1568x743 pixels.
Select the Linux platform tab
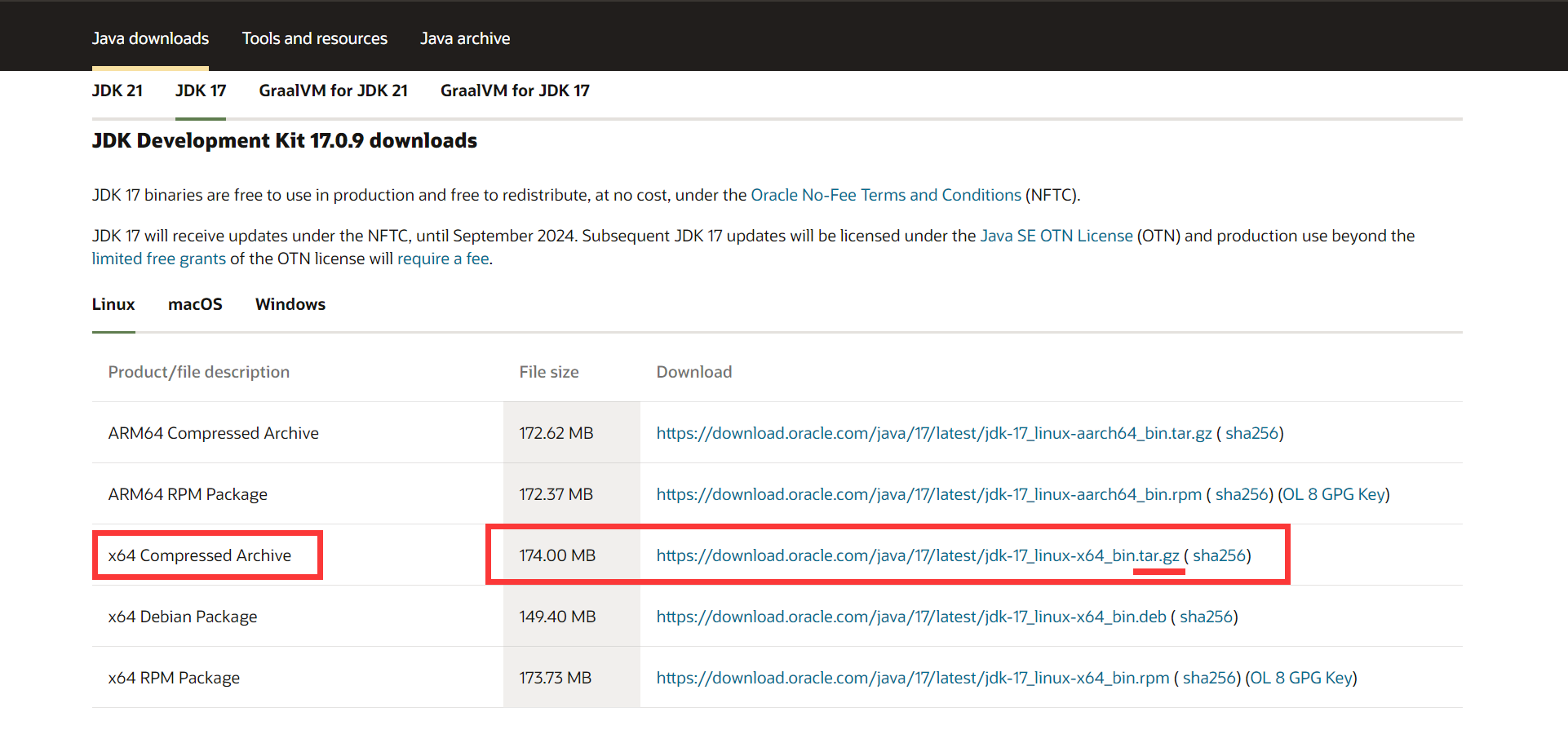coord(113,304)
